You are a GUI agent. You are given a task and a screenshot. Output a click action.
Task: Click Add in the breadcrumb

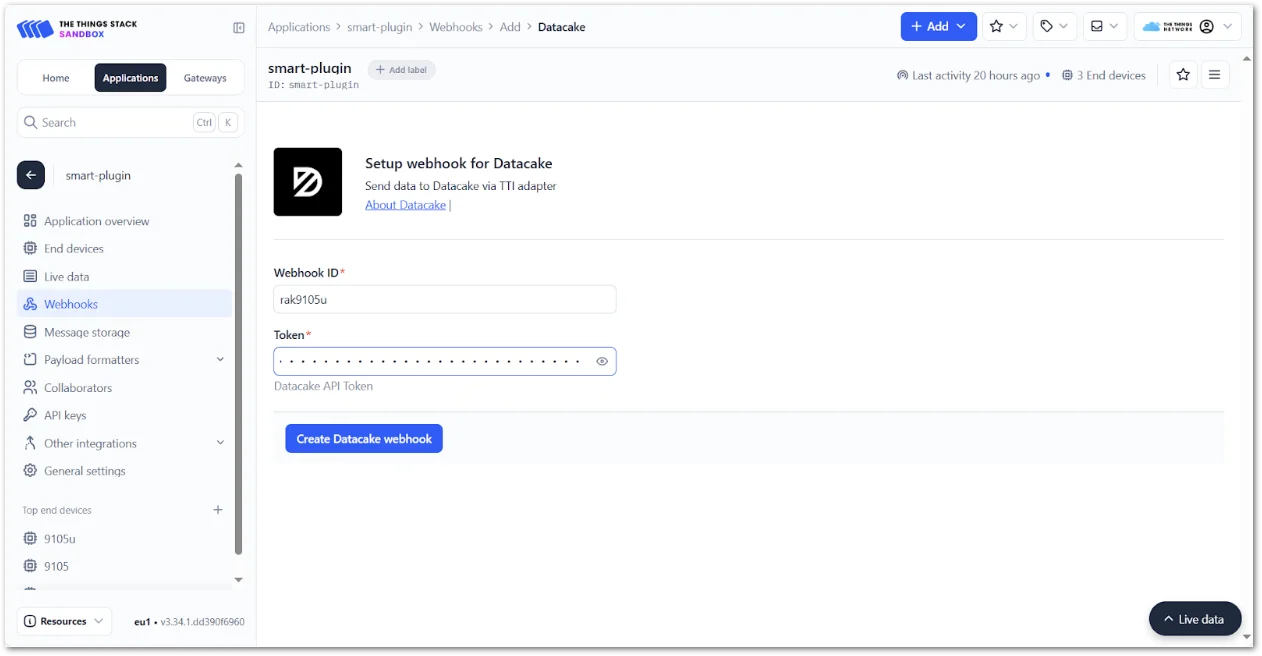point(510,27)
